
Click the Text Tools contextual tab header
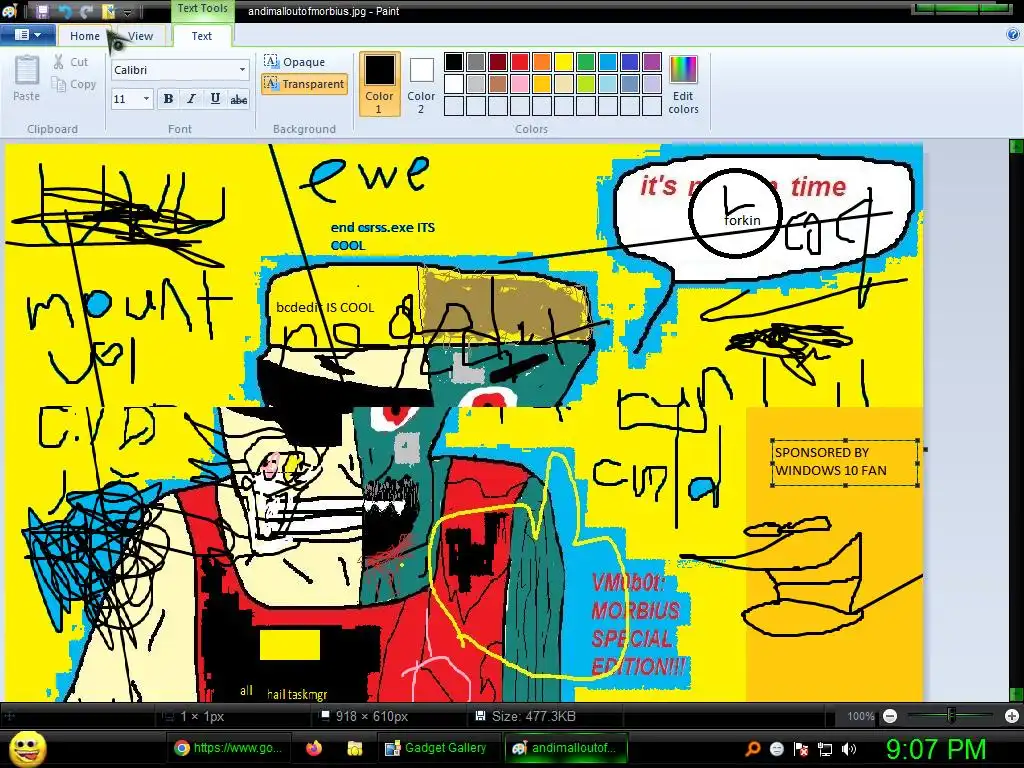pyautogui.click(x=202, y=9)
